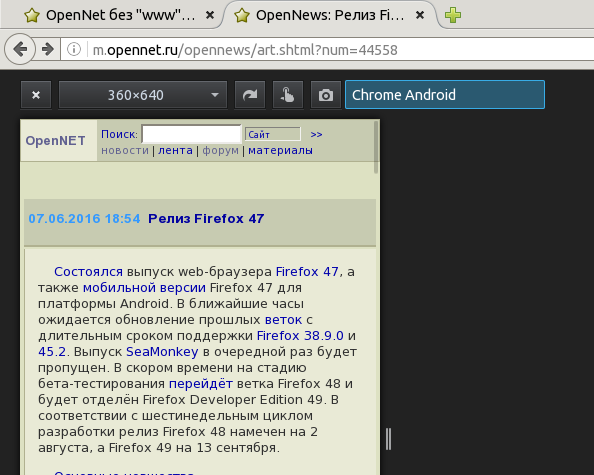This screenshot has height=475, width=594.
Task: Open a new tab with plus icon
Action: pos(453,15)
